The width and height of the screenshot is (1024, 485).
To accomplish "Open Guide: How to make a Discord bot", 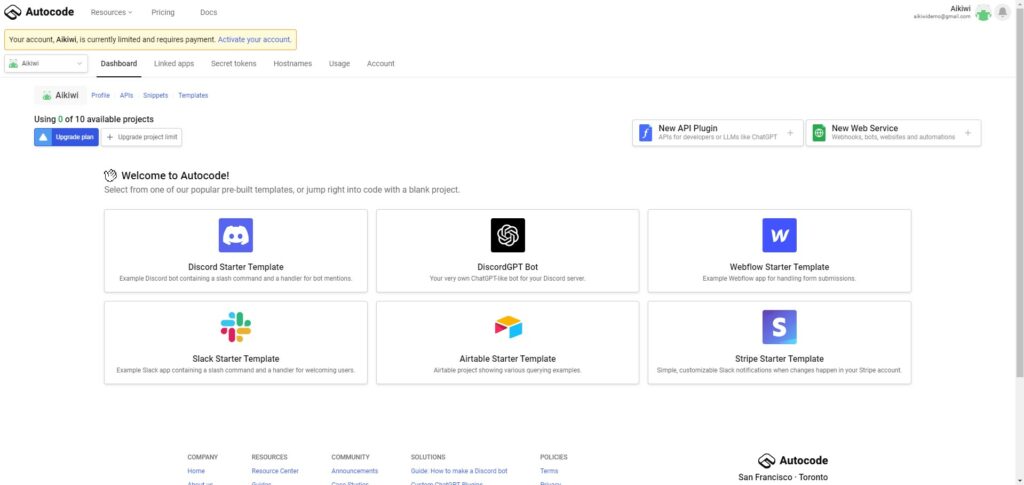I will tap(459, 471).
